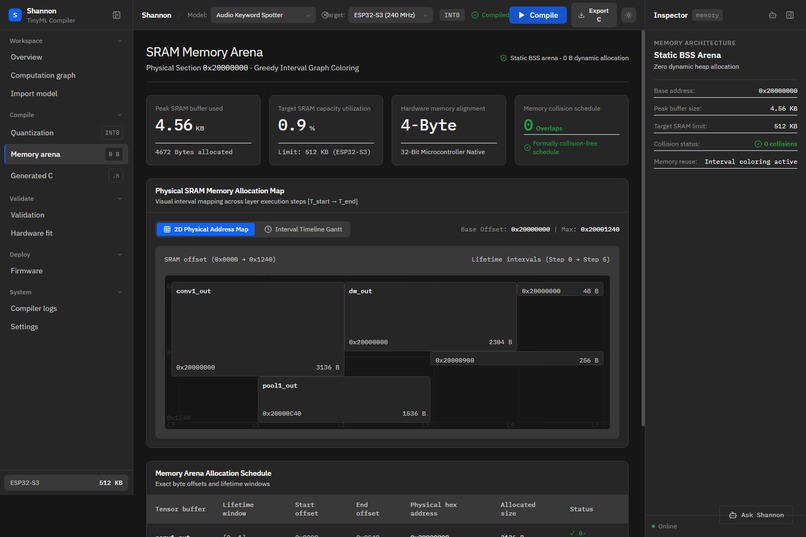Click Physical hex address column header

pos(433,509)
